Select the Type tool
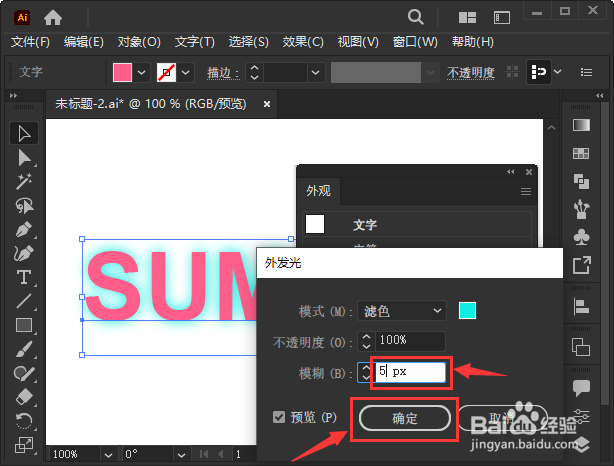614x466 pixels. 24,277
